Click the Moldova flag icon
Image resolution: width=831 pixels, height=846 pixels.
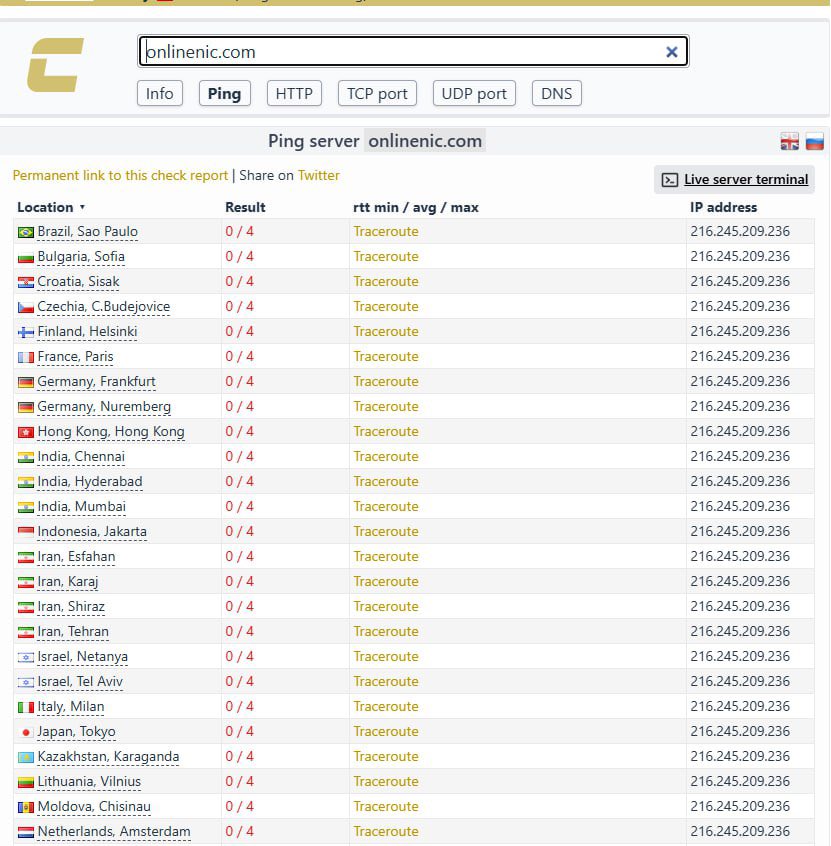(26, 807)
